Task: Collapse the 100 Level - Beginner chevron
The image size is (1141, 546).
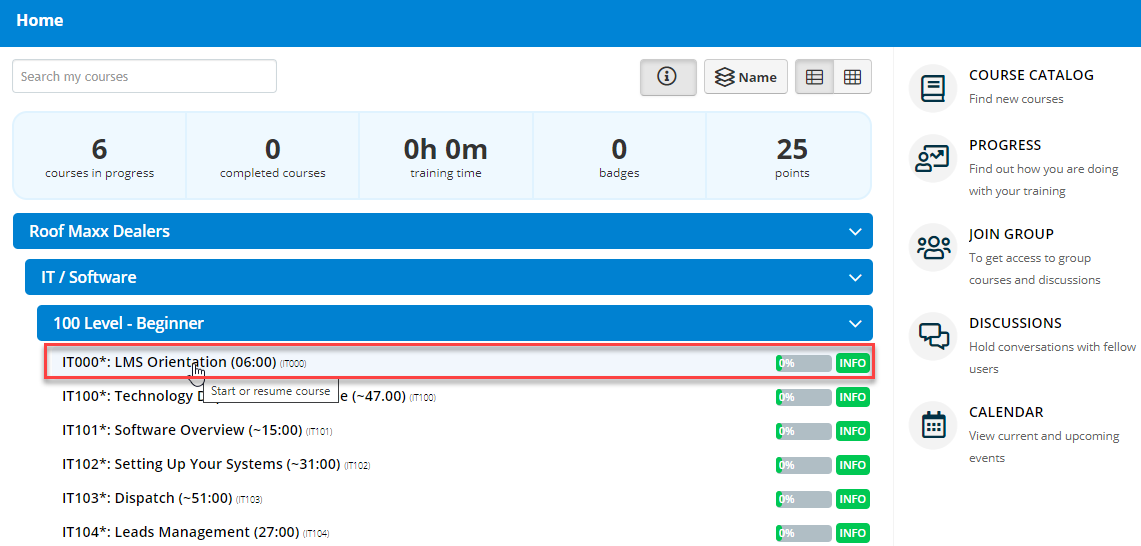Action: (x=855, y=323)
